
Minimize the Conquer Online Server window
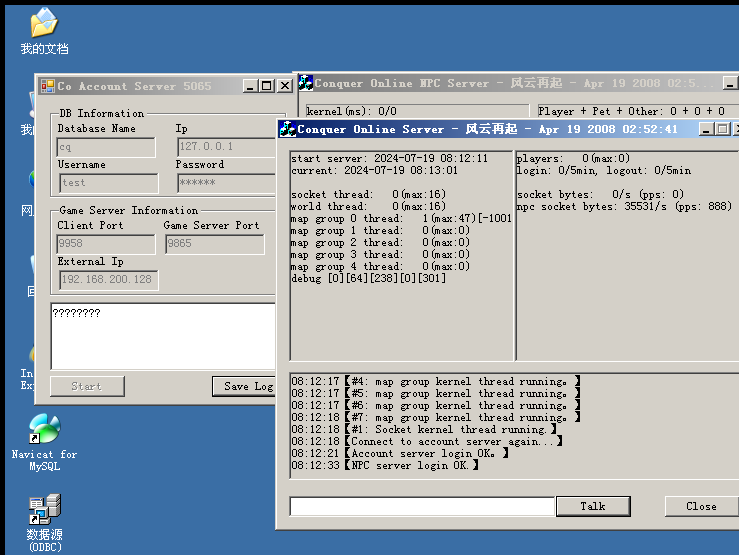coord(706,129)
